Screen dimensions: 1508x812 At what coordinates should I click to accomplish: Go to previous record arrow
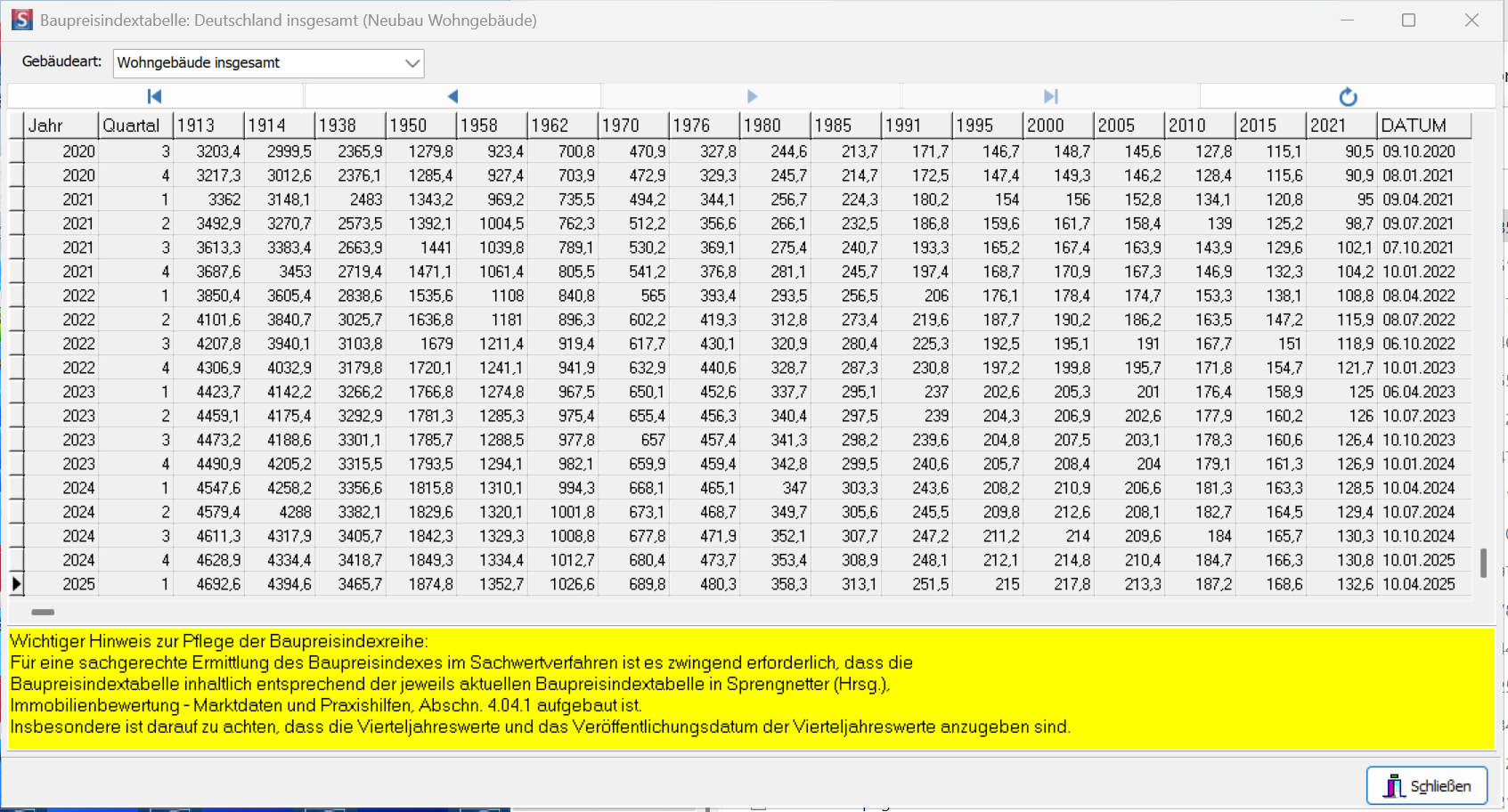tap(452, 96)
